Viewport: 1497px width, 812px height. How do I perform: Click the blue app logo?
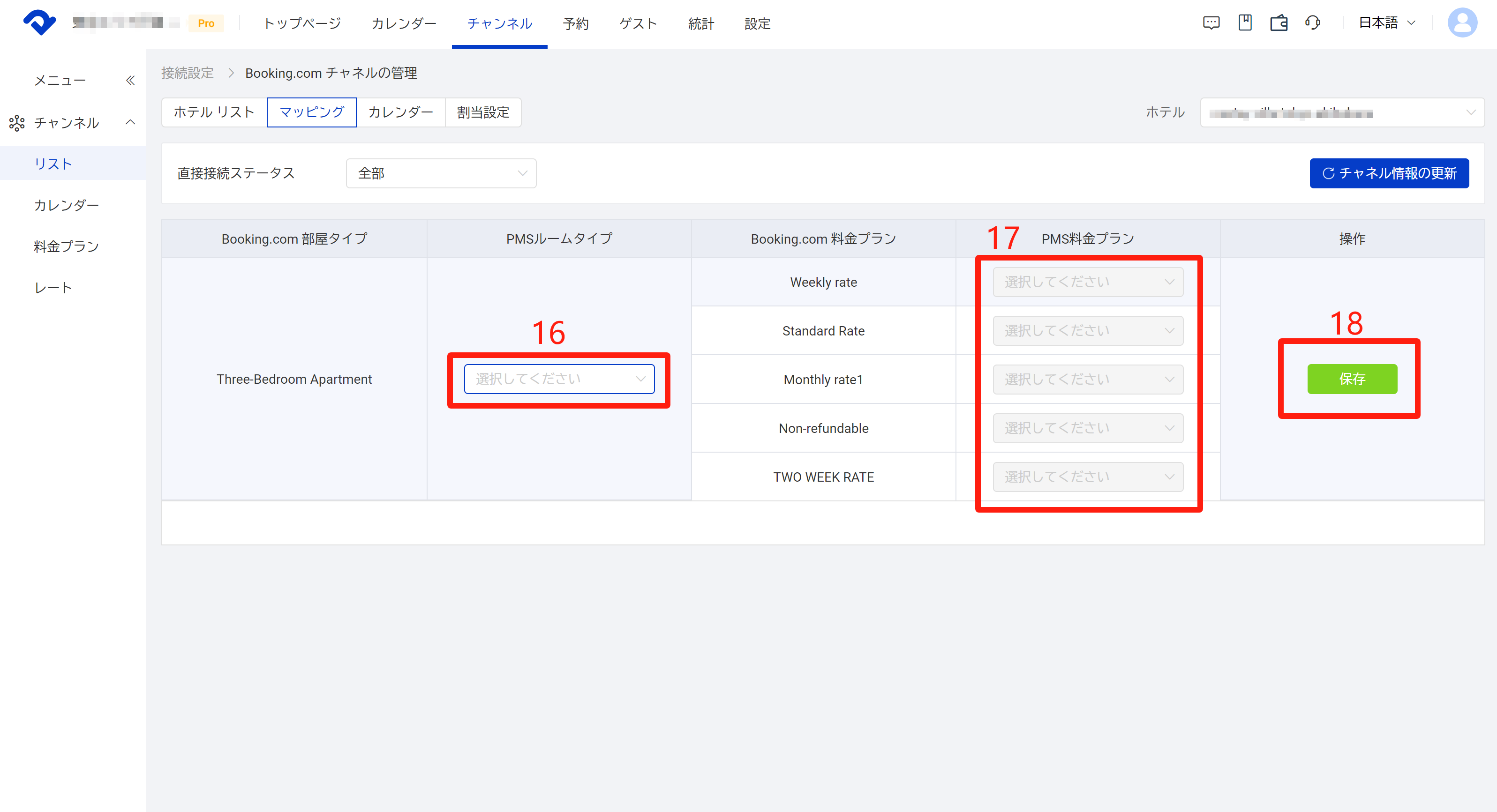click(x=39, y=22)
